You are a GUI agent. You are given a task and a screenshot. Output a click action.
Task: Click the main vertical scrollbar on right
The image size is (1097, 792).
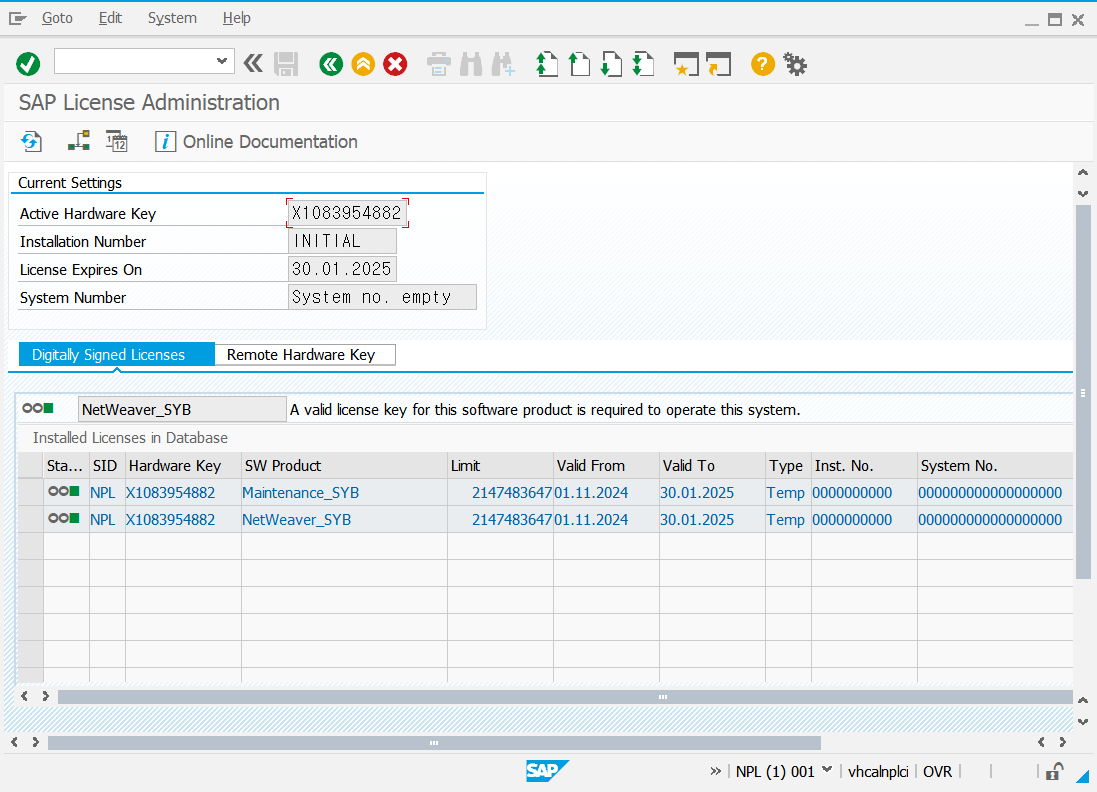coord(1083,392)
